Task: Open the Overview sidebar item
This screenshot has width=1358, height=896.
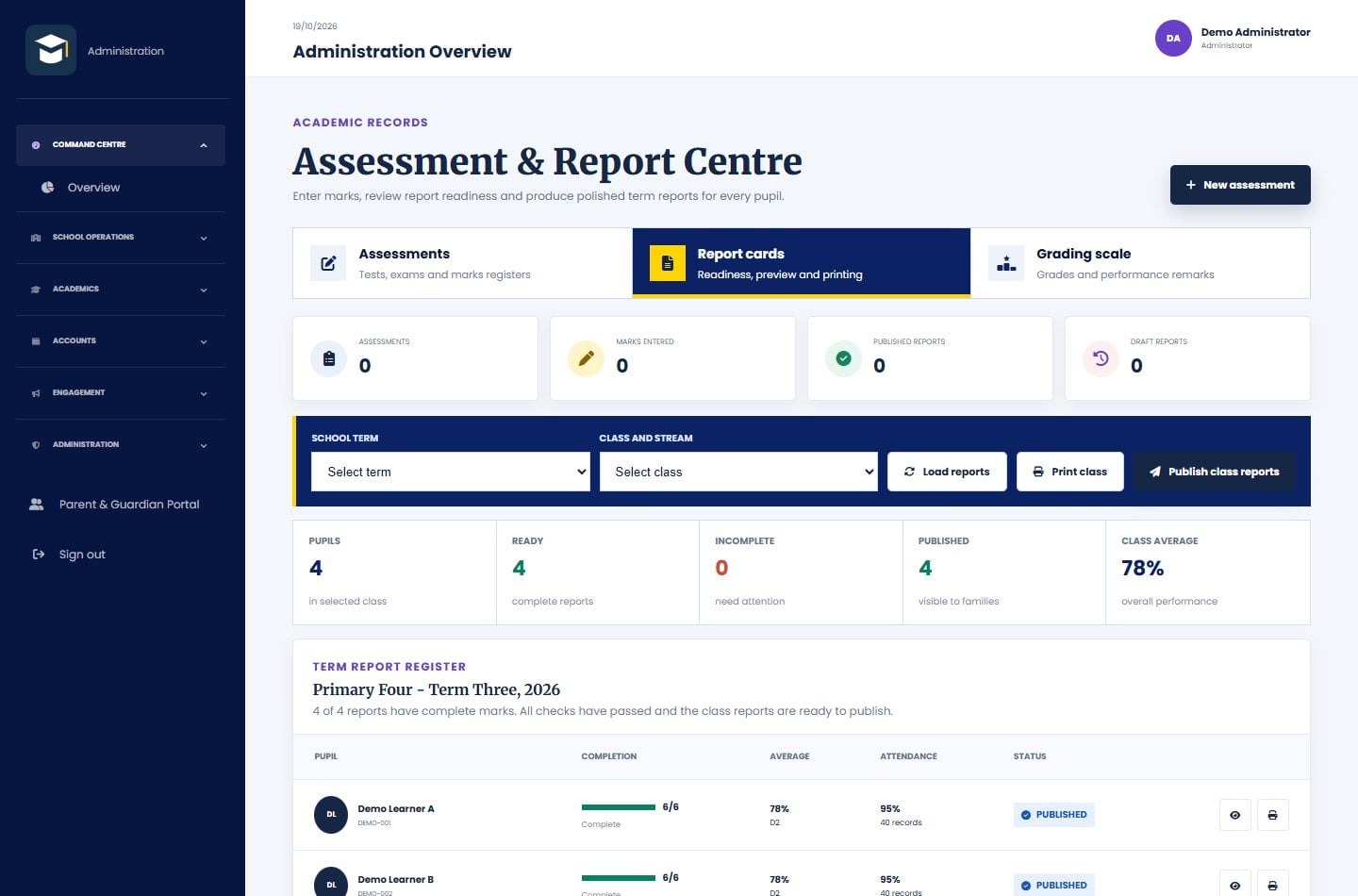Action: click(x=121, y=188)
